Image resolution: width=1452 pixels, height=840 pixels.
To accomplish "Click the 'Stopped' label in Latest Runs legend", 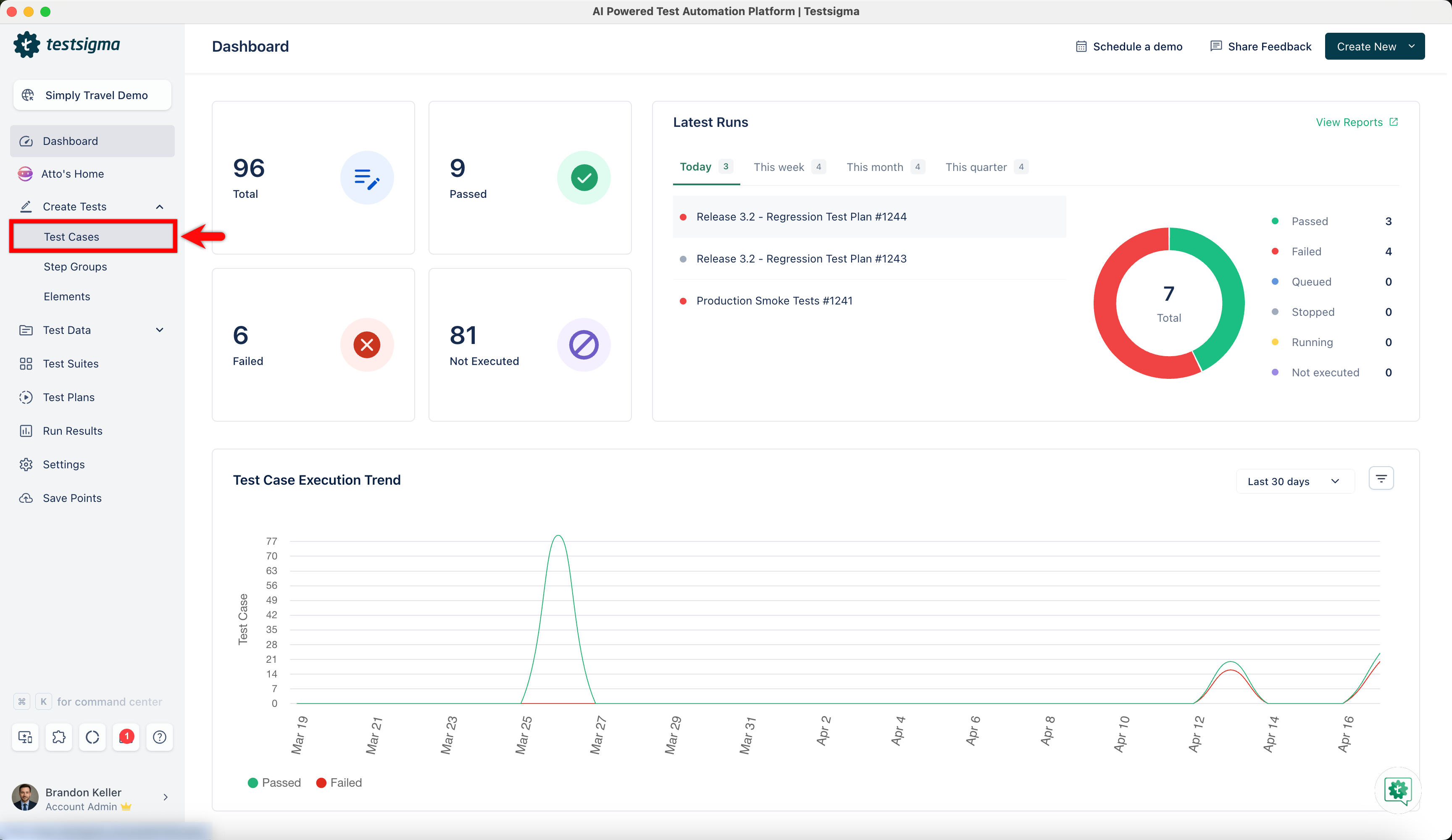I will 1313,312.
